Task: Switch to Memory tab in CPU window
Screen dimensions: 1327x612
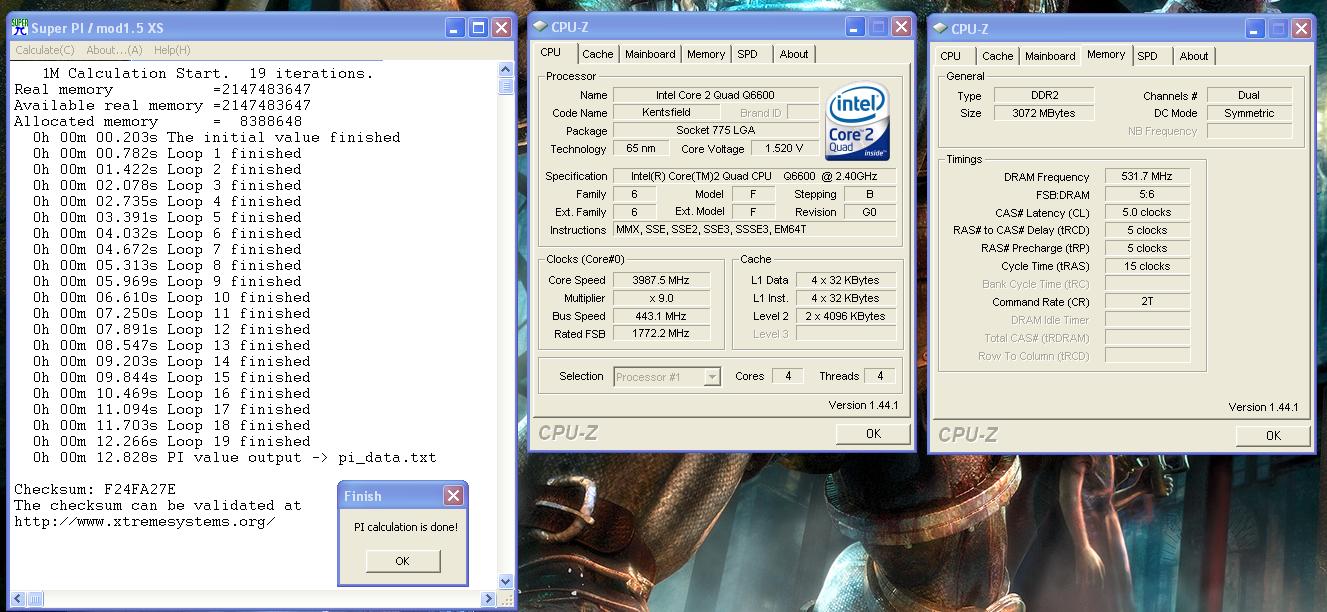Action: point(706,54)
